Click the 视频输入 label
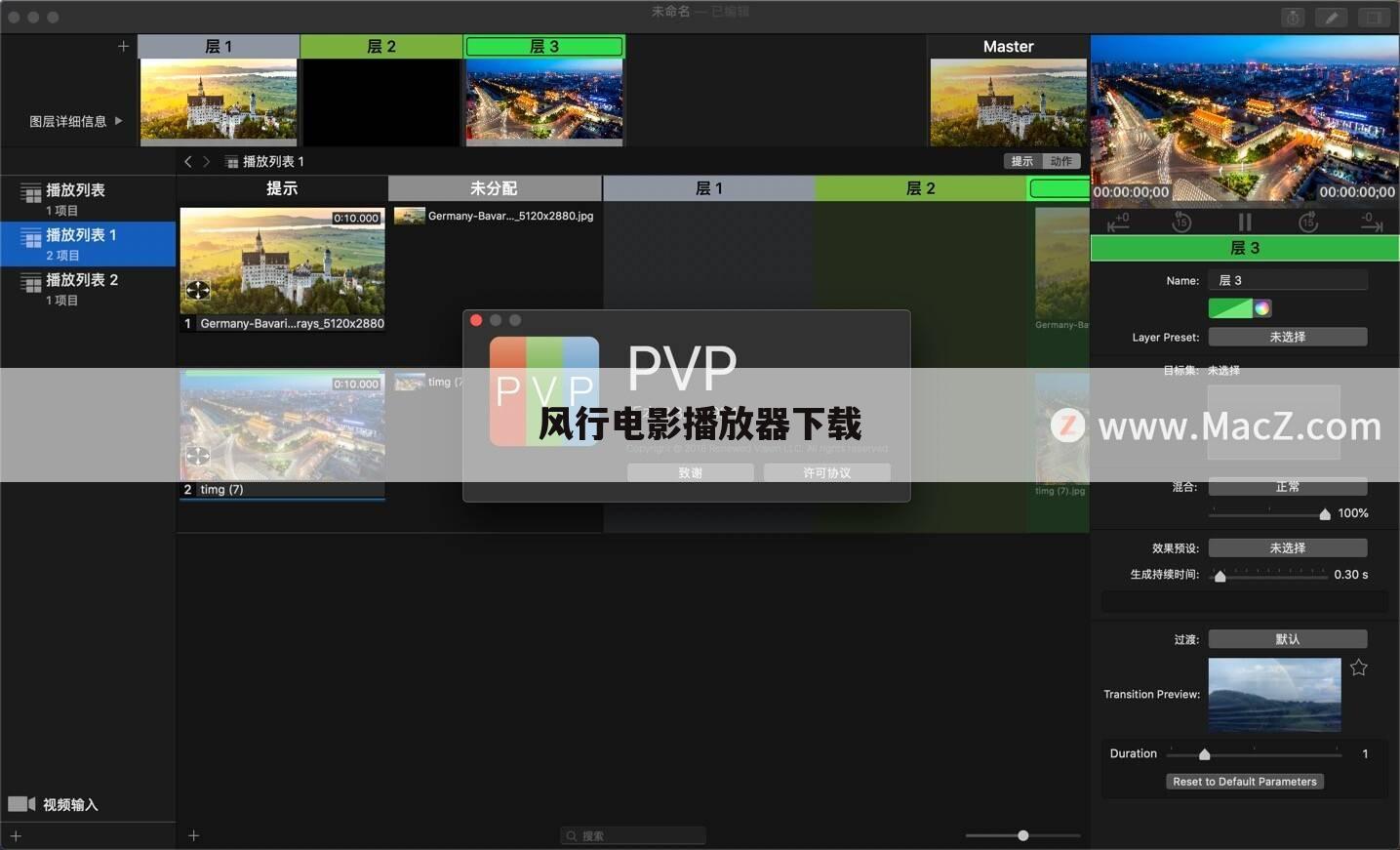Image resolution: width=1400 pixels, height=850 pixels. click(70, 805)
